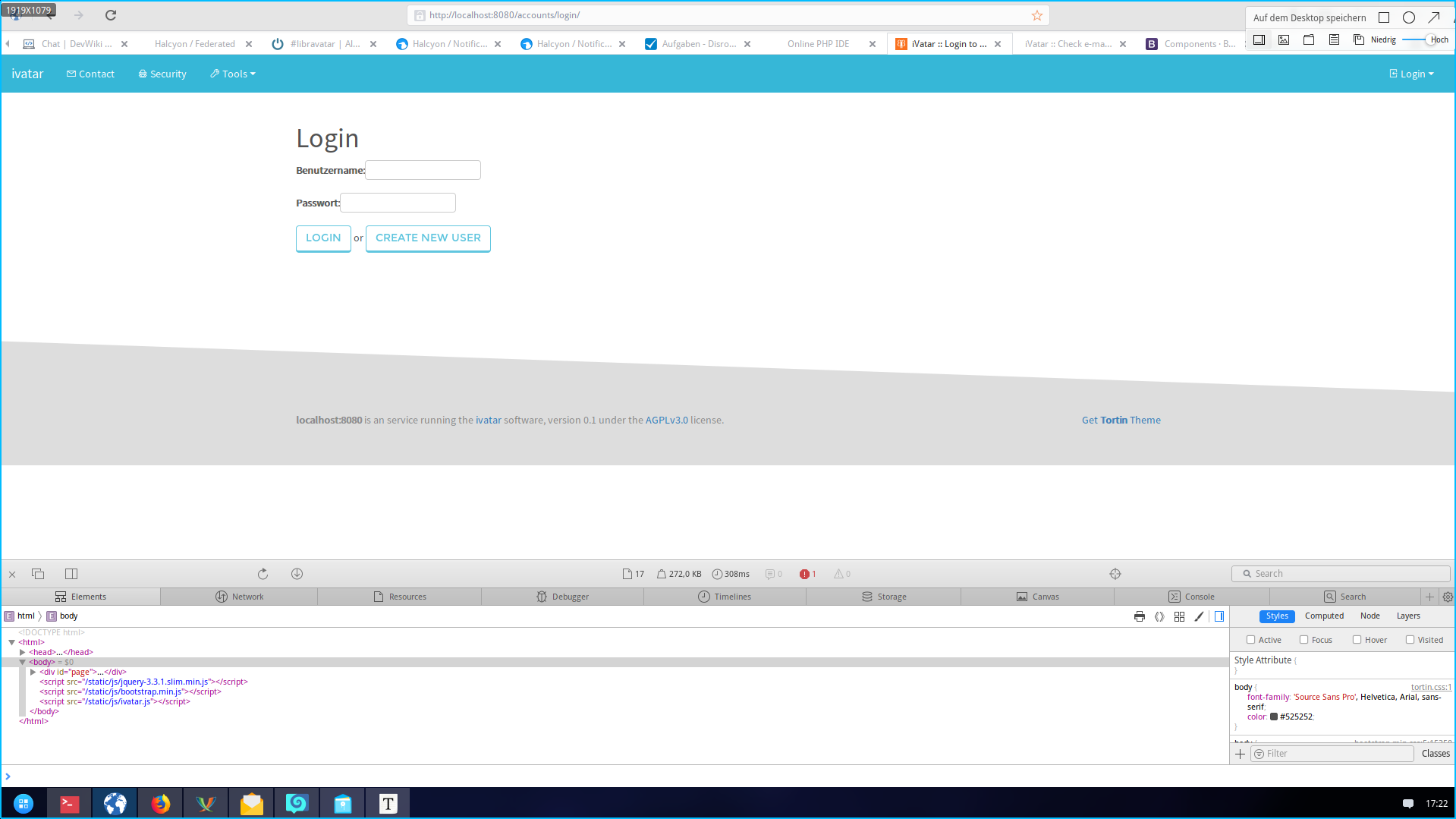Enable the Active pseudo-class checkbox
The width and height of the screenshot is (1456, 819).
1250,640
